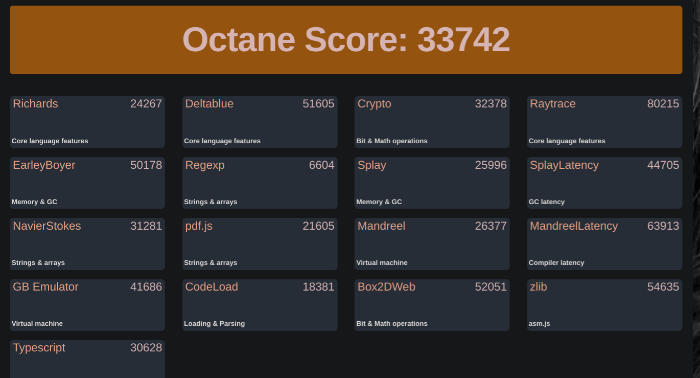The width and height of the screenshot is (700, 378).
Task: Select the GB Emulator score 41686
Action: [146, 287]
